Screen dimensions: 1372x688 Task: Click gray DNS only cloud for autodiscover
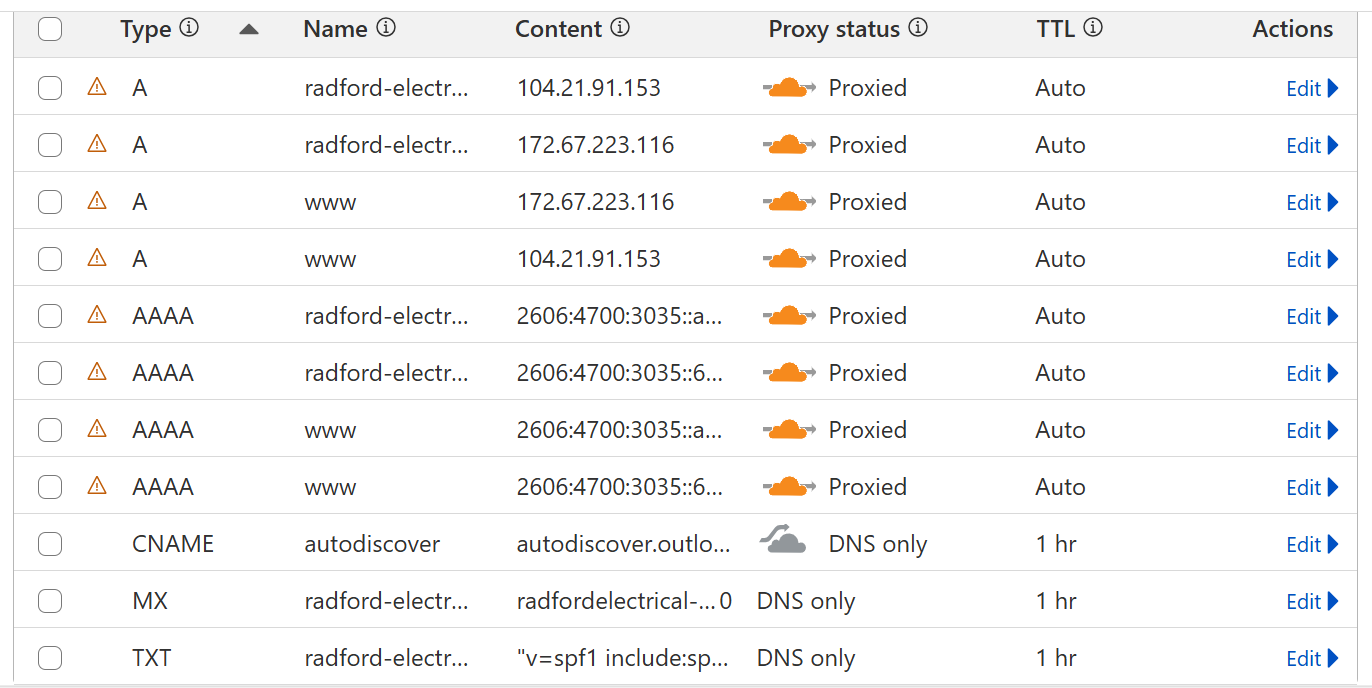coord(783,541)
